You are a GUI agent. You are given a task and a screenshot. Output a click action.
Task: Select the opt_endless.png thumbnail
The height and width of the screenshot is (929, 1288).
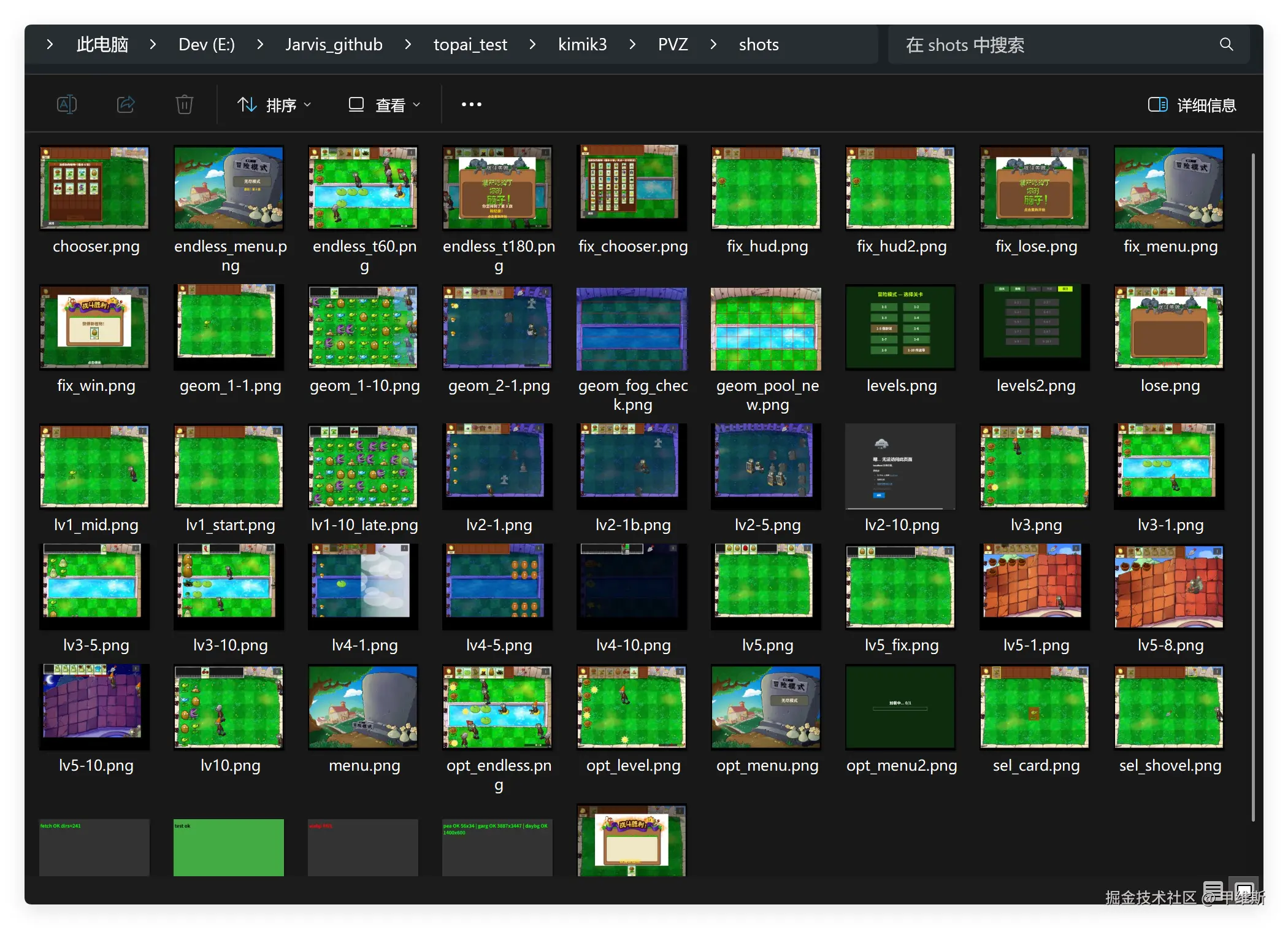[x=497, y=707]
